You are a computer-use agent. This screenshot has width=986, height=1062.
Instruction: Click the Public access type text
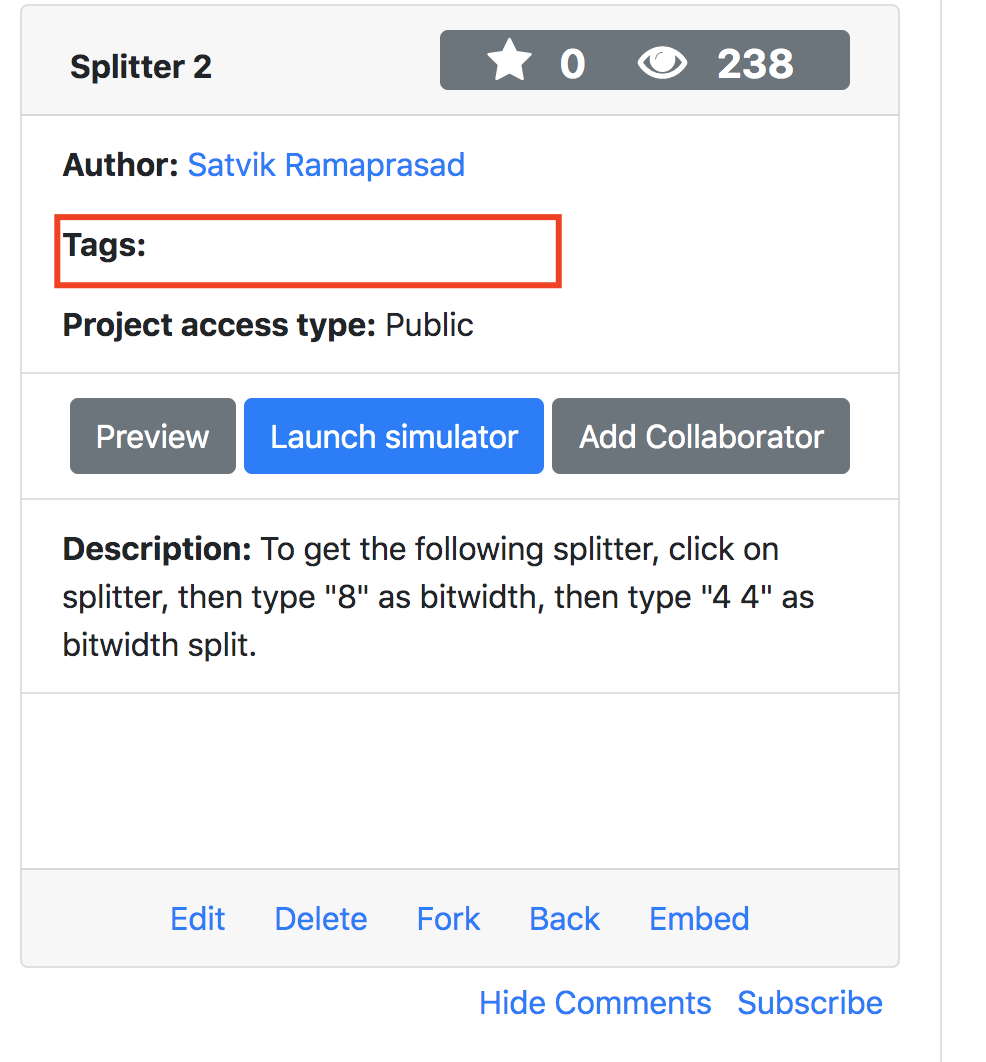pyautogui.click(x=428, y=324)
